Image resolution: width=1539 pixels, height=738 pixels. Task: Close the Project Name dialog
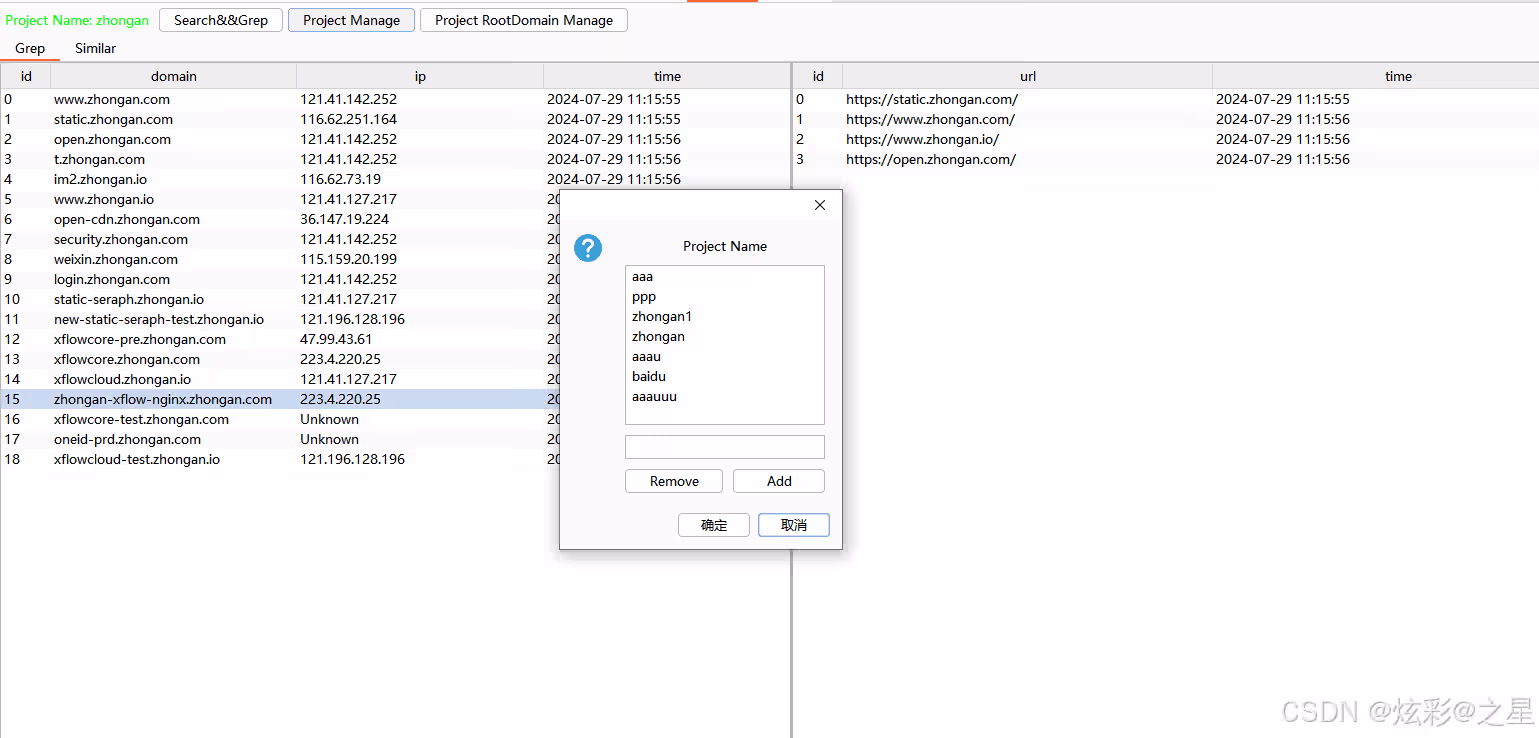pos(820,205)
